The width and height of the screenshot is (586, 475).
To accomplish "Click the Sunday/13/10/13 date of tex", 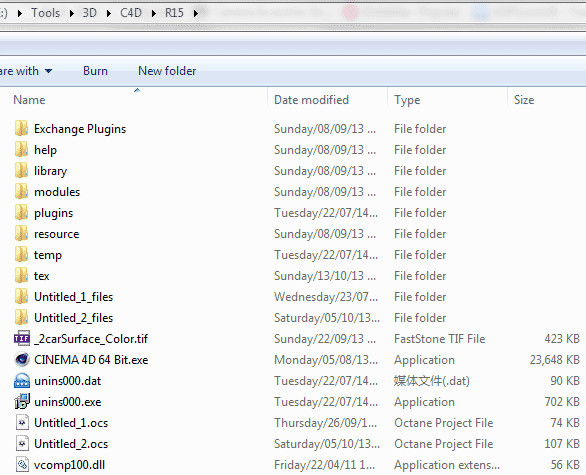I will [x=325, y=276].
